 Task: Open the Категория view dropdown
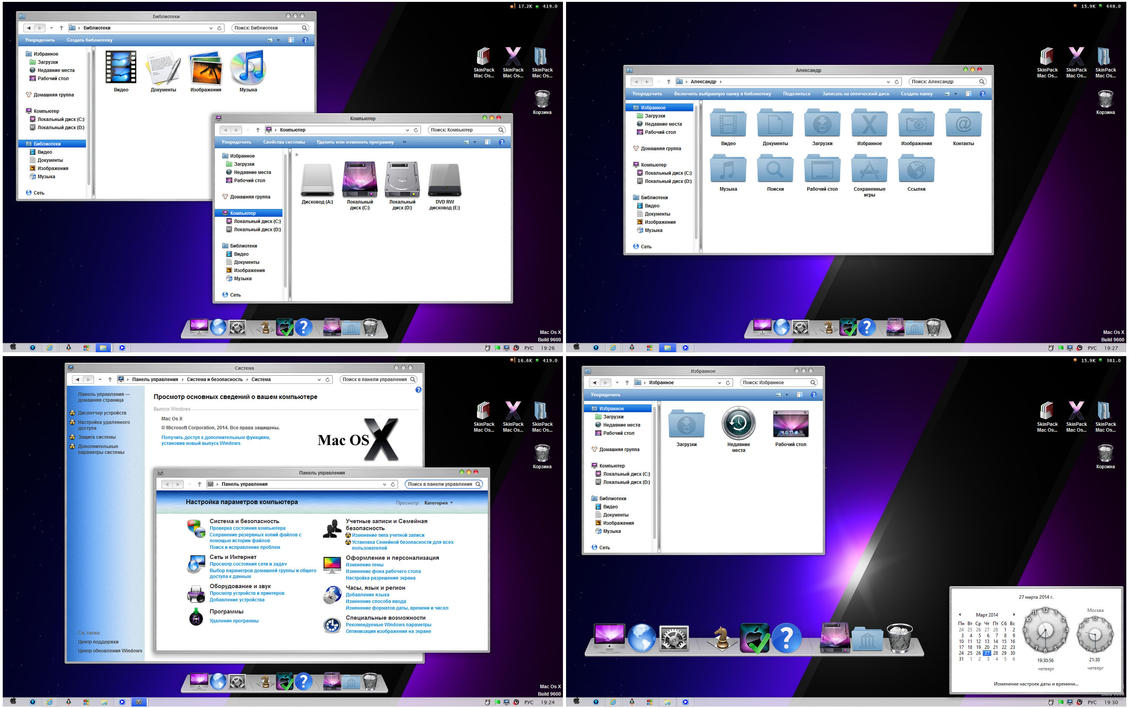[438, 502]
